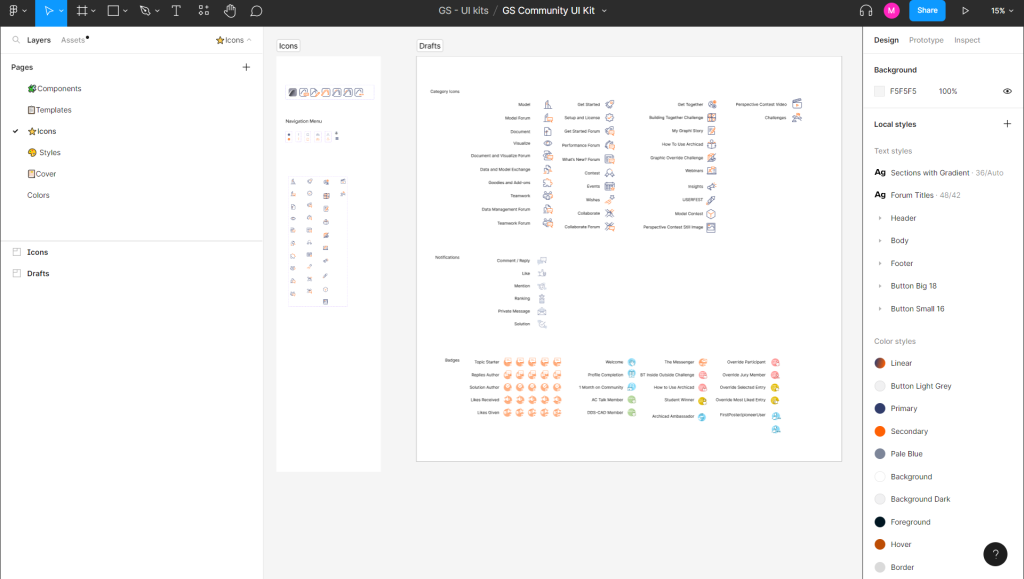Expand the Footer text styles group
This screenshot has width=1024, height=579.
click(880, 264)
